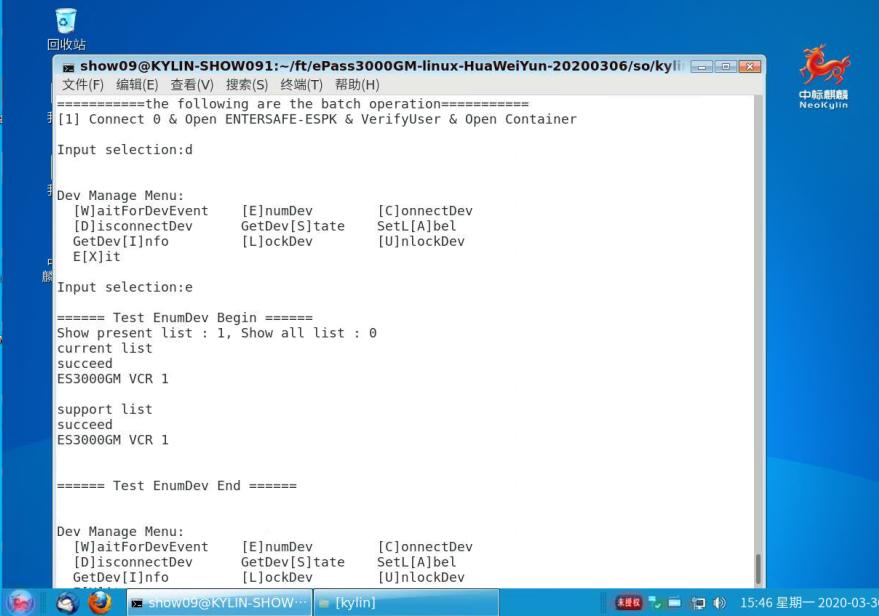Image resolution: width=879 pixels, height=616 pixels.
Task: Open the 文件(F) menu
Action: 83,85
